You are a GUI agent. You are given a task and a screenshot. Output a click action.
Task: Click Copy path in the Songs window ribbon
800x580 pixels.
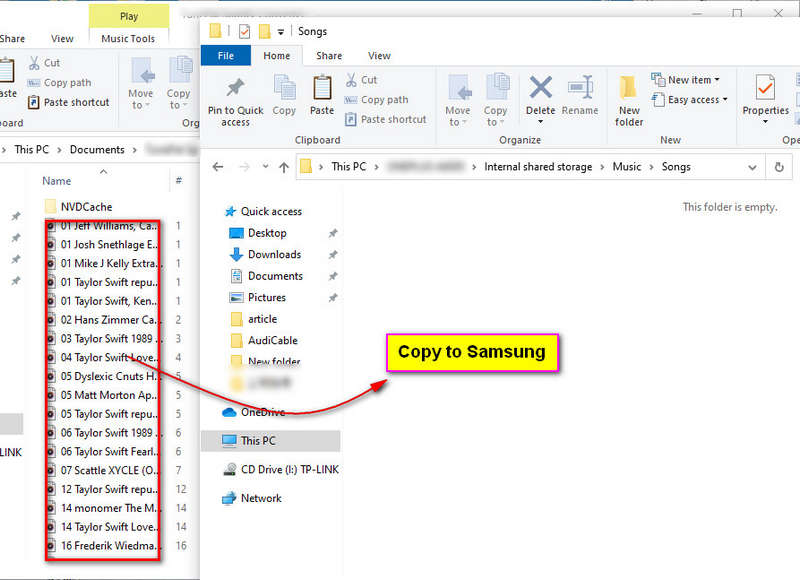point(378,99)
